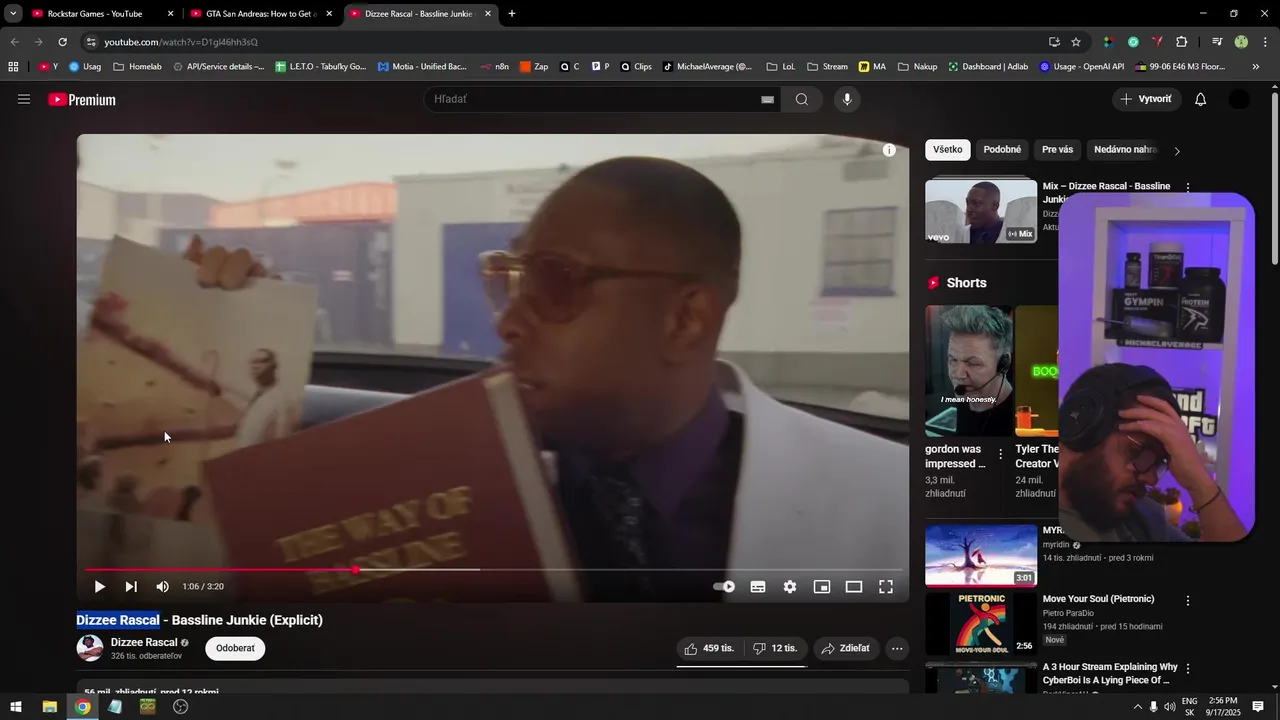
Task: Open the Dashboard | Adlab bookmark
Action: (988, 67)
